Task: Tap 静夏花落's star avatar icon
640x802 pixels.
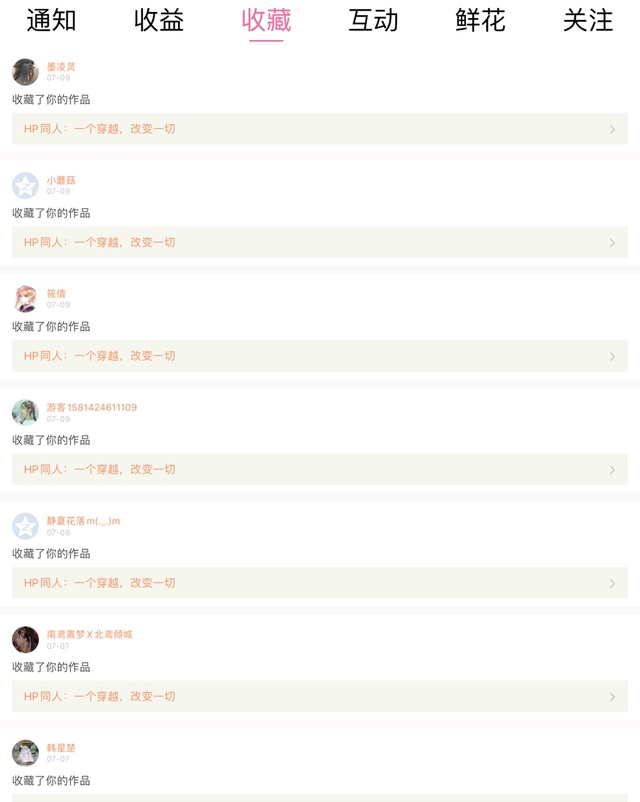Action: [x=25, y=526]
